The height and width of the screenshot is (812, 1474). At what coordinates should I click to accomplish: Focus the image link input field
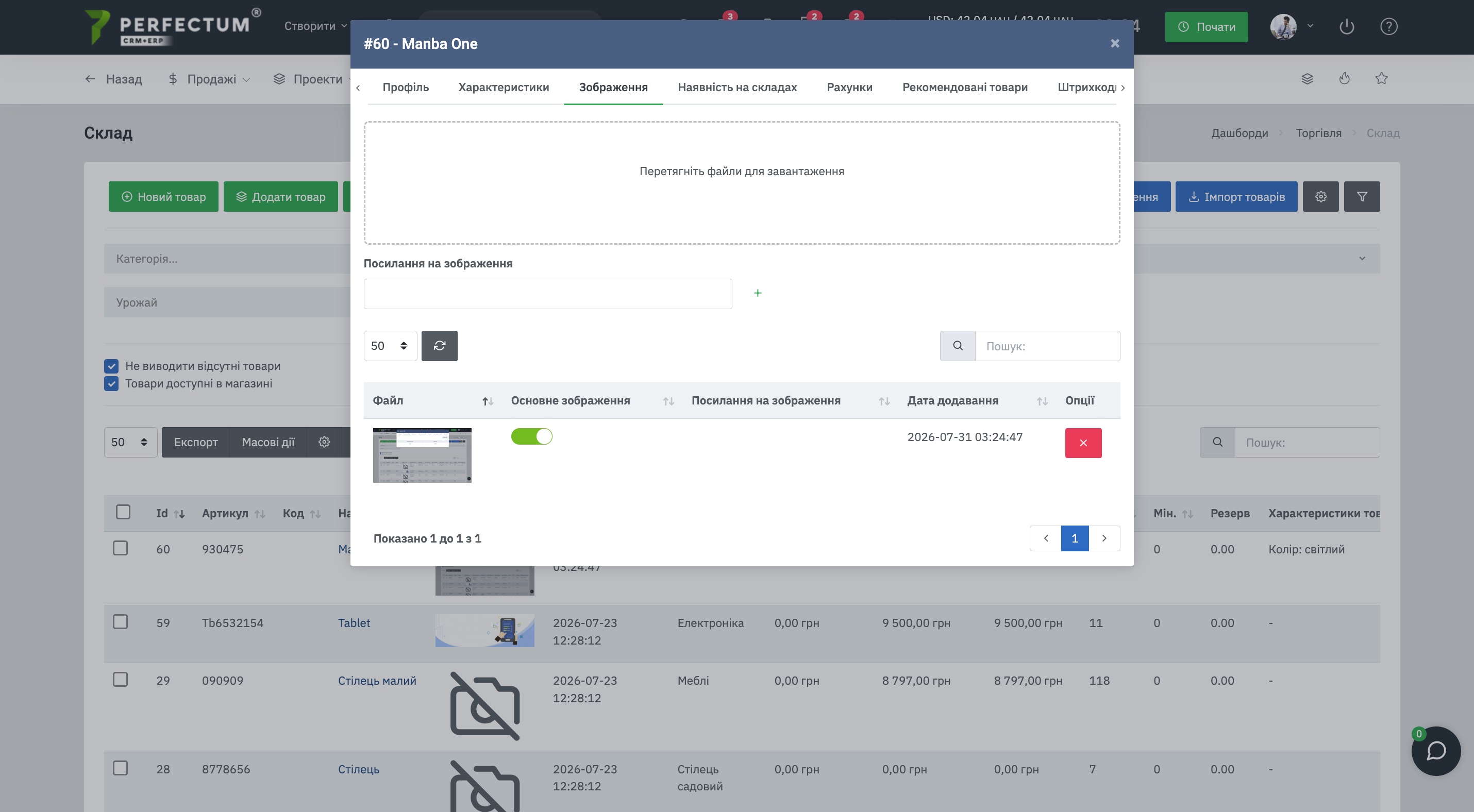pyautogui.click(x=548, y=294)
